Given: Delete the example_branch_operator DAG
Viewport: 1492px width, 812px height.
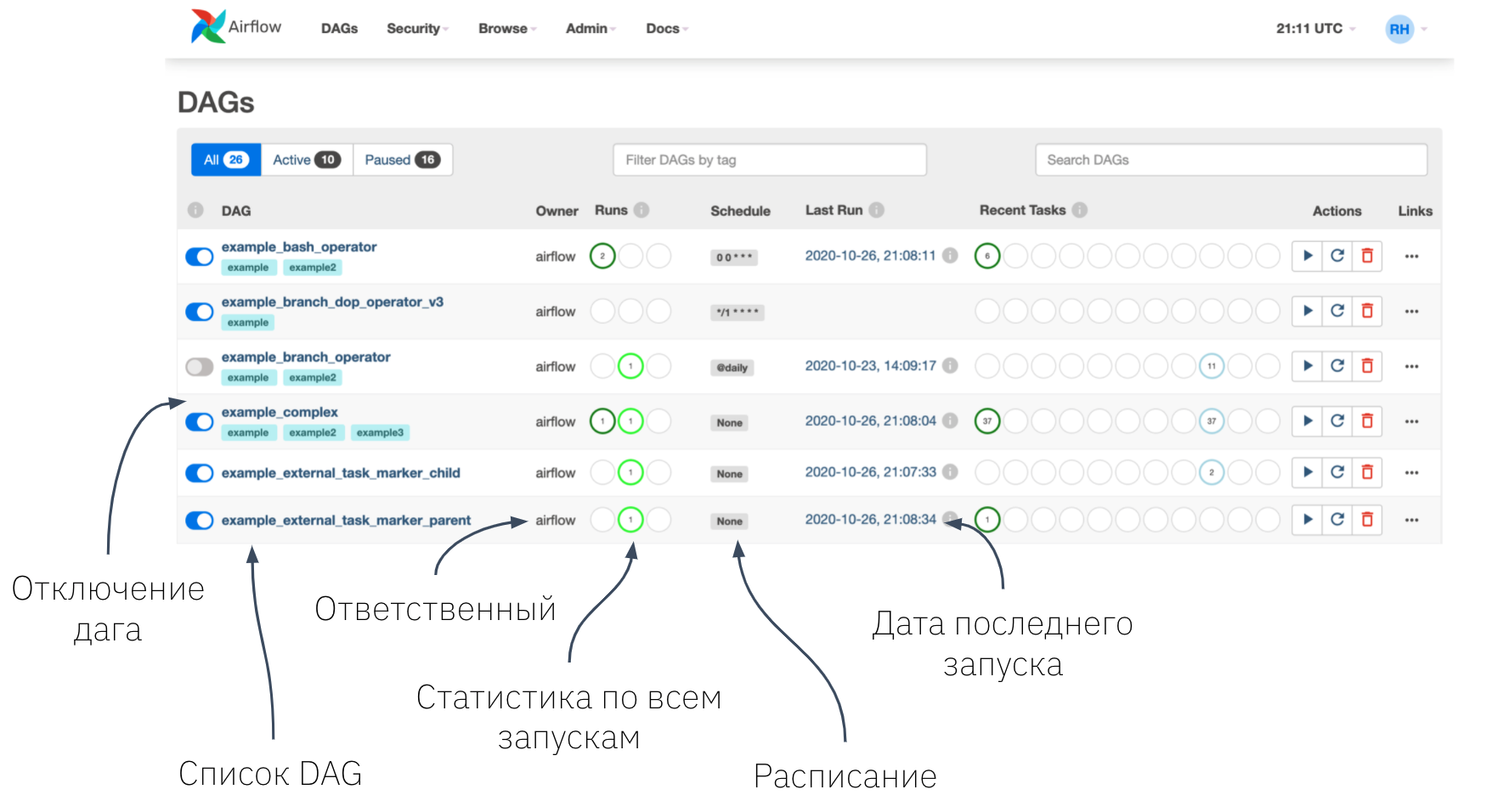Looking at the screenshot, I should 1367,366.
